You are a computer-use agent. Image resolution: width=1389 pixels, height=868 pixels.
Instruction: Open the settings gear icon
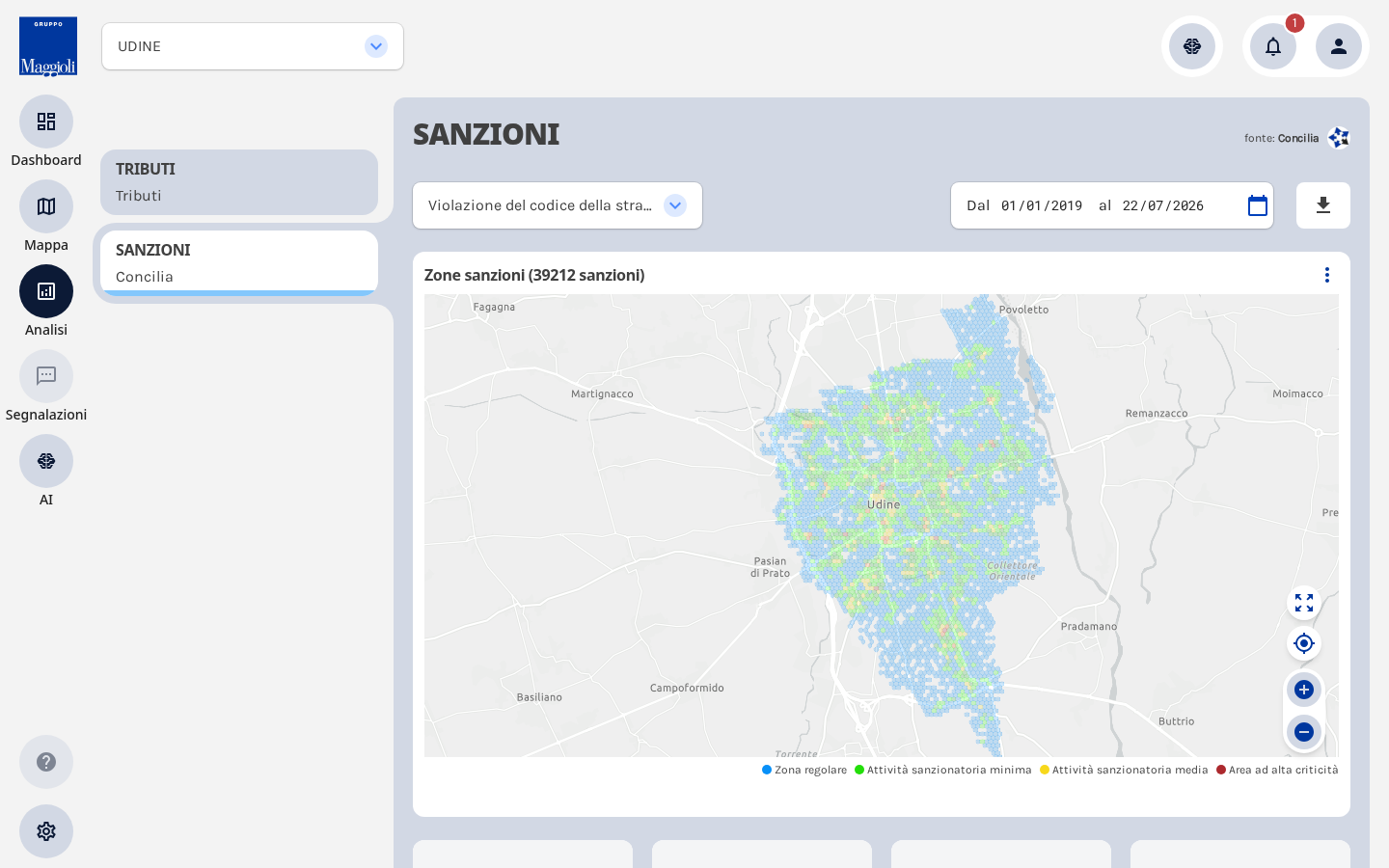click(x=46, y=831)
